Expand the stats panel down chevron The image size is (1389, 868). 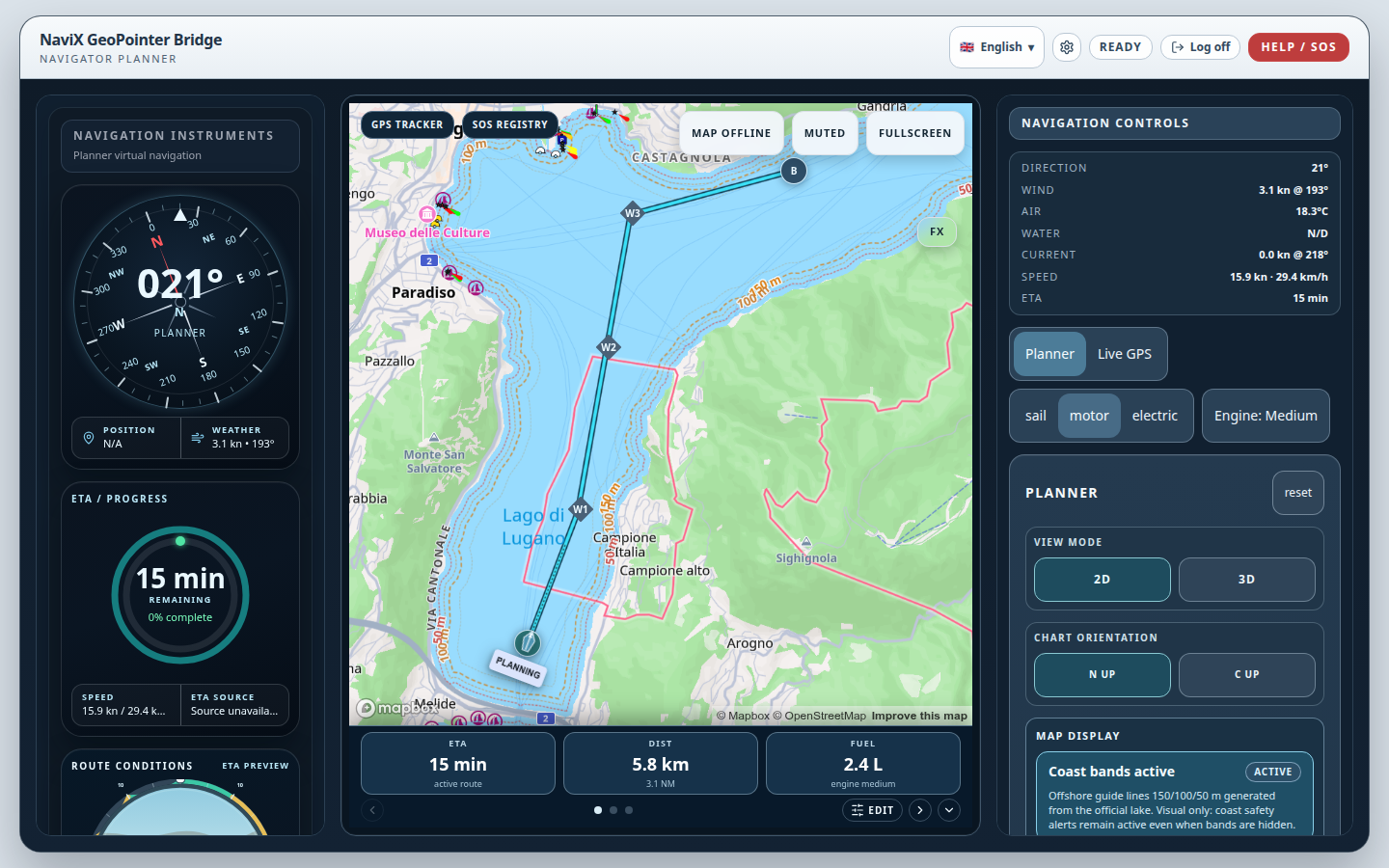point(949,810)
